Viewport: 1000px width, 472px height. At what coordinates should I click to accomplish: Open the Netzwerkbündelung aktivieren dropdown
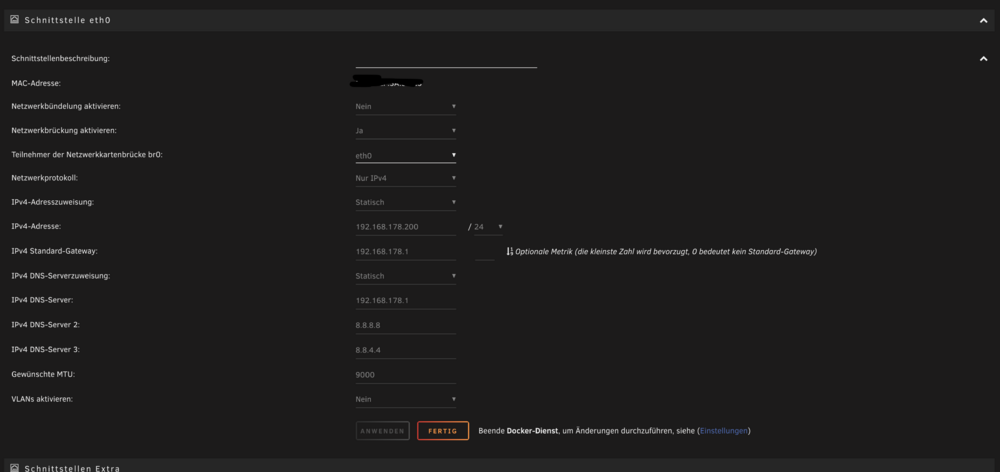pyautogui.click(x=406, y=107)
